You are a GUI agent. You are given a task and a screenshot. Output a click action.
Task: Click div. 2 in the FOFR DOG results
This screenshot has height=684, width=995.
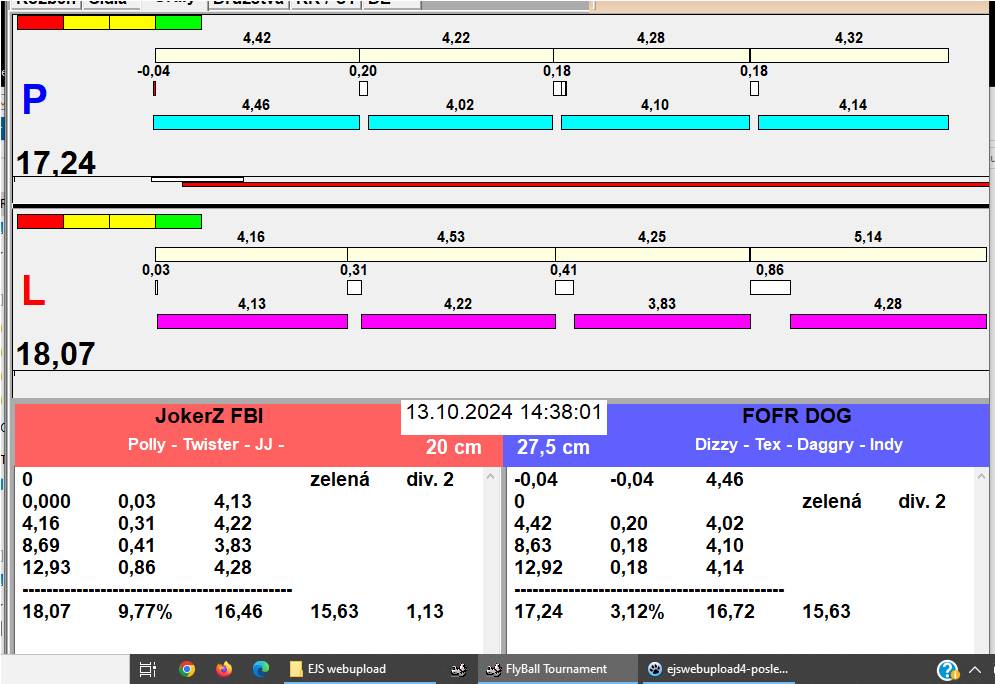click(x=921, y=502)
